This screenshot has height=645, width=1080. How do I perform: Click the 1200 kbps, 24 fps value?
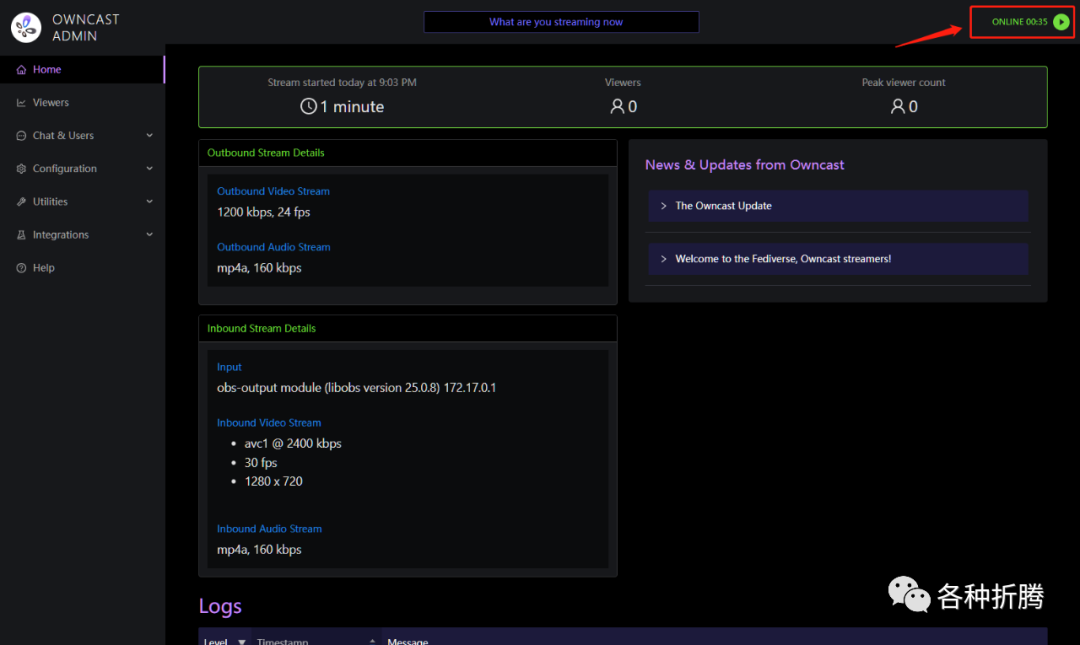click(264, 212)
